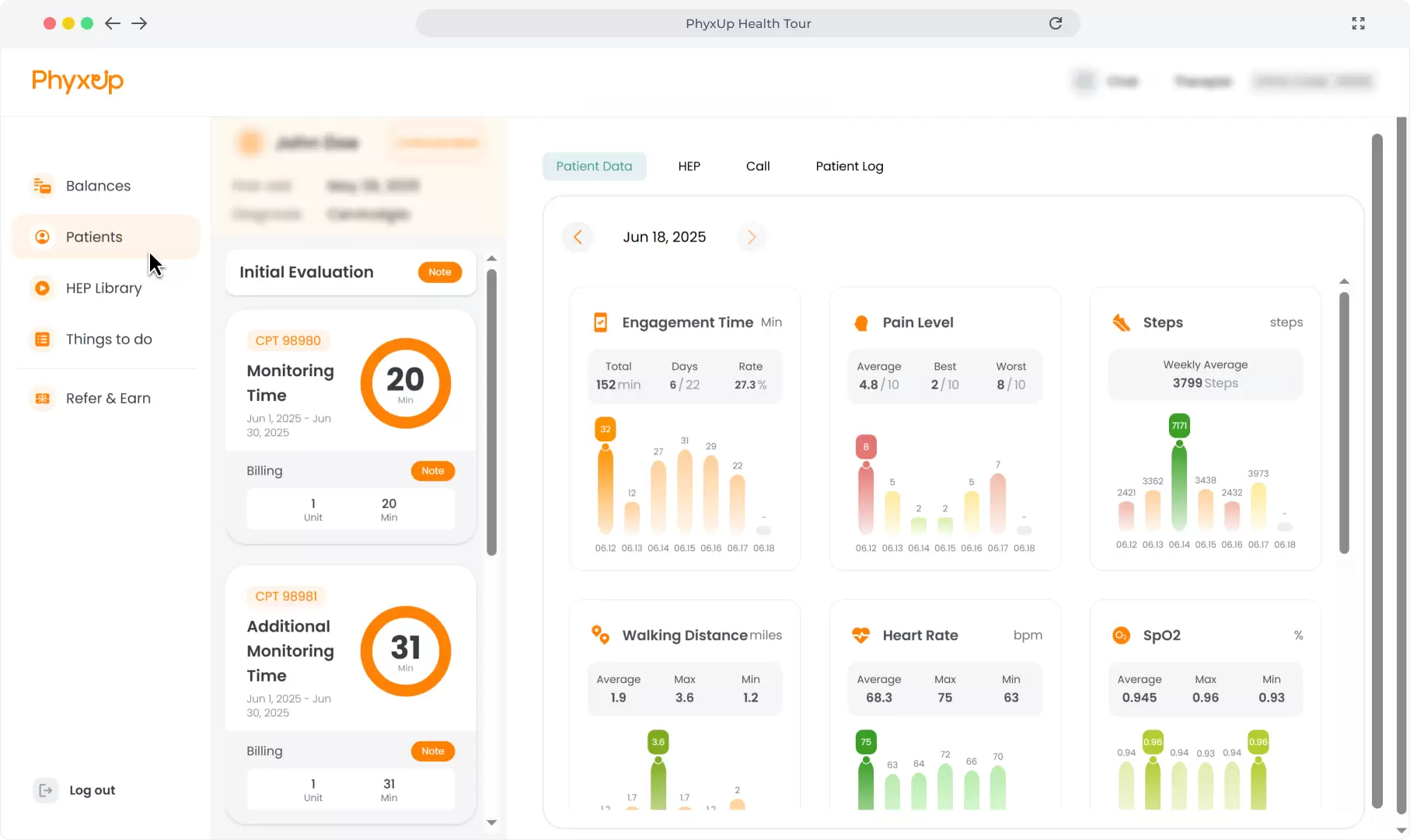
Task: Go to the previous date with left chevron
Action: [x=578, y=237]
